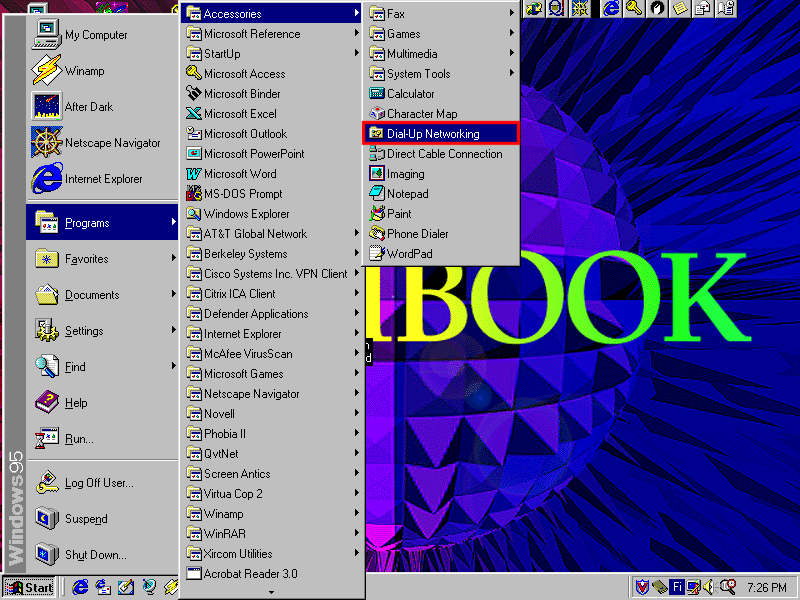This screenshot has height=600, width=800.
Task: Click the key icon on the top shortcut bar
Action: pos(634,8)
